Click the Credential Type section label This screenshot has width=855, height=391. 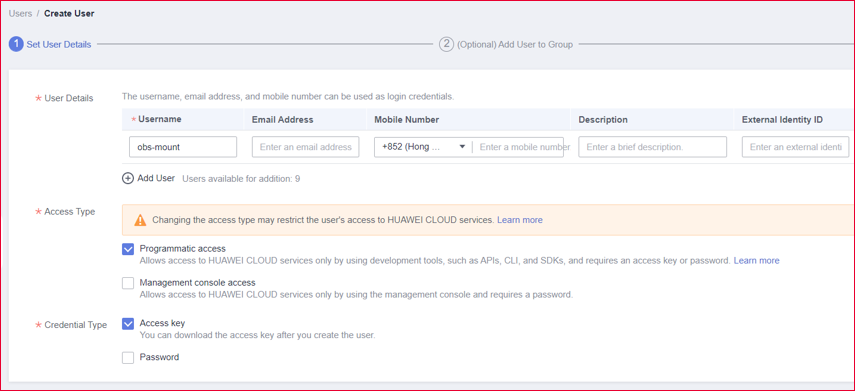coord(75,324)
